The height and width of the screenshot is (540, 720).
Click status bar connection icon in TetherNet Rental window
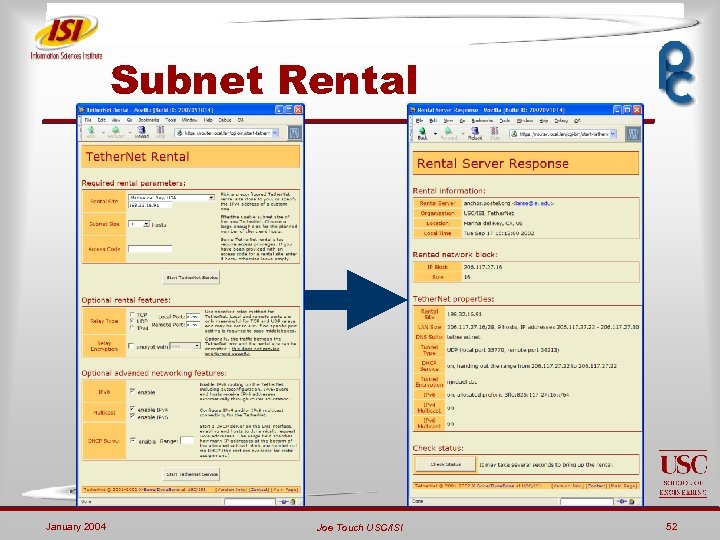pyautogui.click(x=283, y=501)
